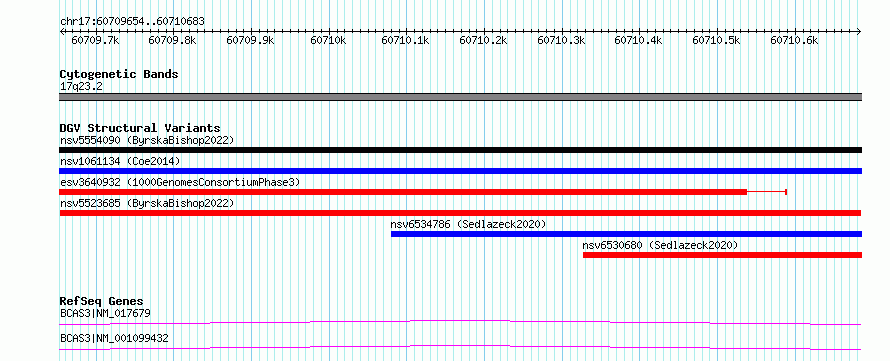Click the nsv6530680 (Sedlazeck2020) label
890x361 pixels.
(x=660, y=245)
